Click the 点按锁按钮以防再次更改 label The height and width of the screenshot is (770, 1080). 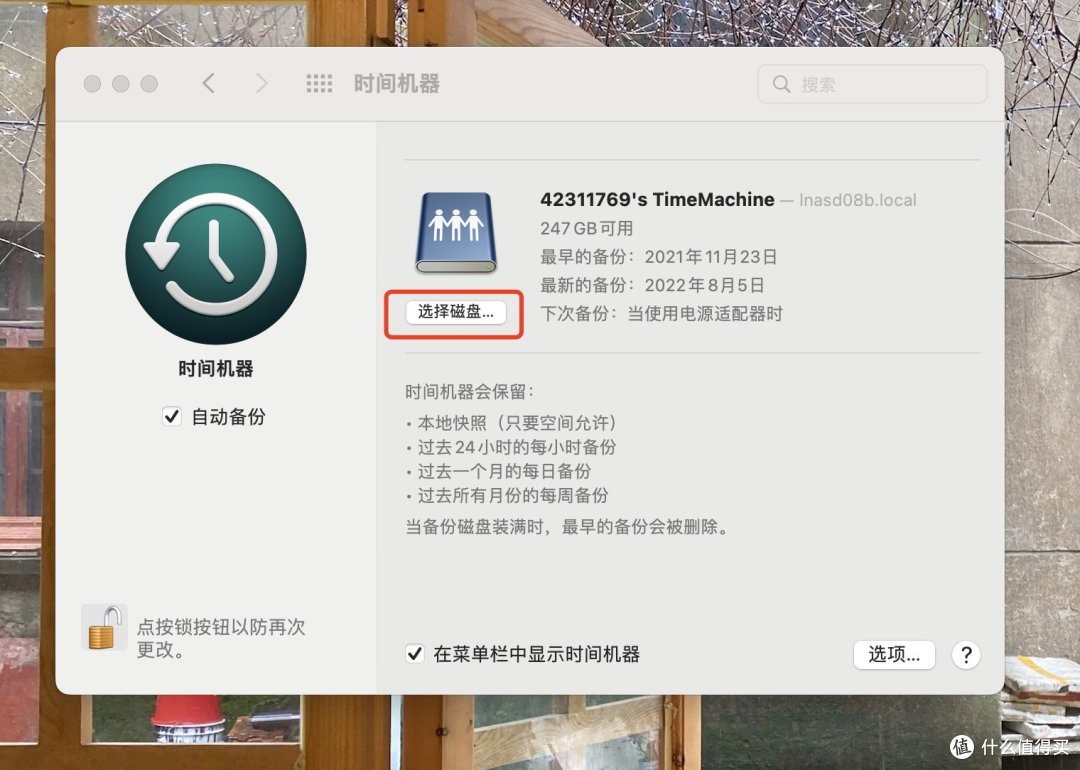(x=220, y=638)
